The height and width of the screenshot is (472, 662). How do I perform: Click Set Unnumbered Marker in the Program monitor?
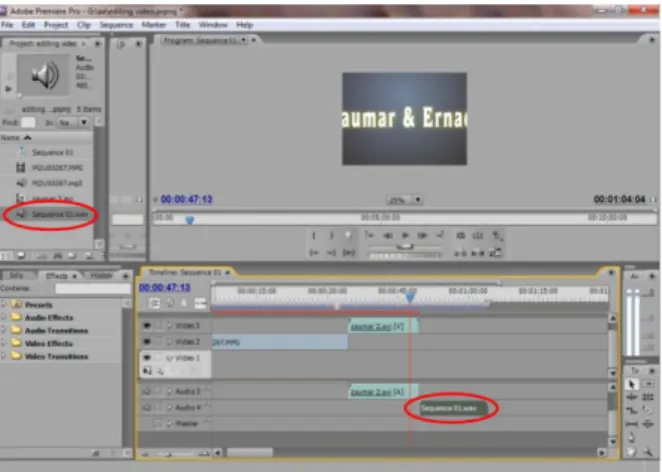348,236
